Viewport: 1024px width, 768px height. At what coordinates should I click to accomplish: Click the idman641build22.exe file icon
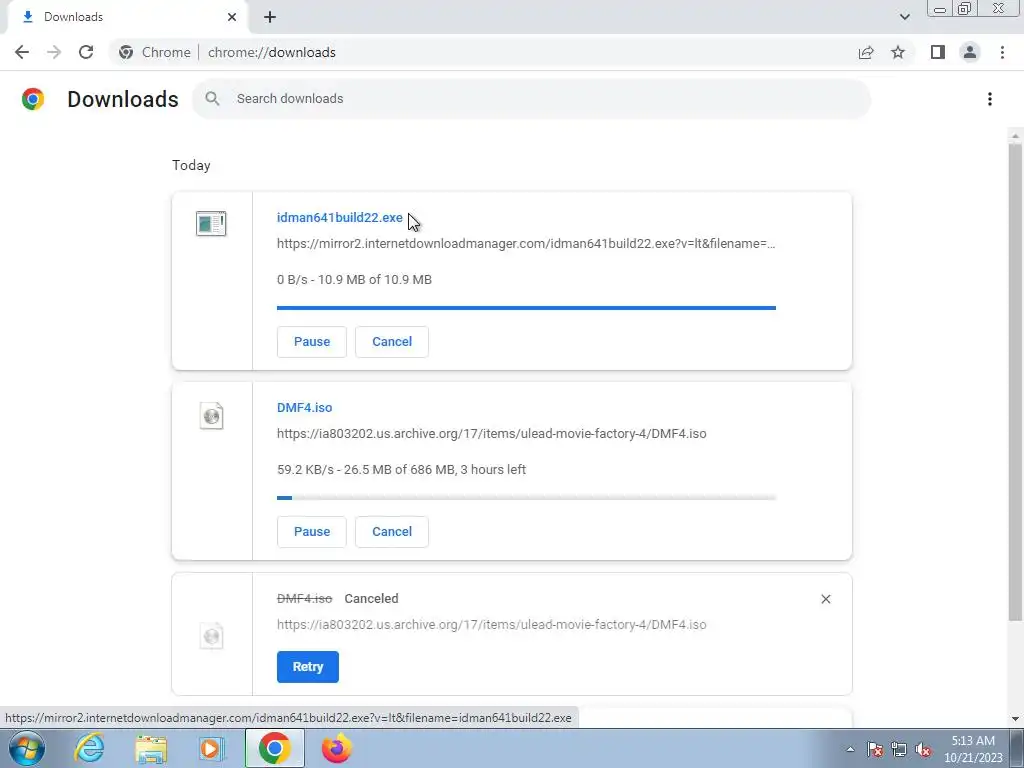pos(211,223)
